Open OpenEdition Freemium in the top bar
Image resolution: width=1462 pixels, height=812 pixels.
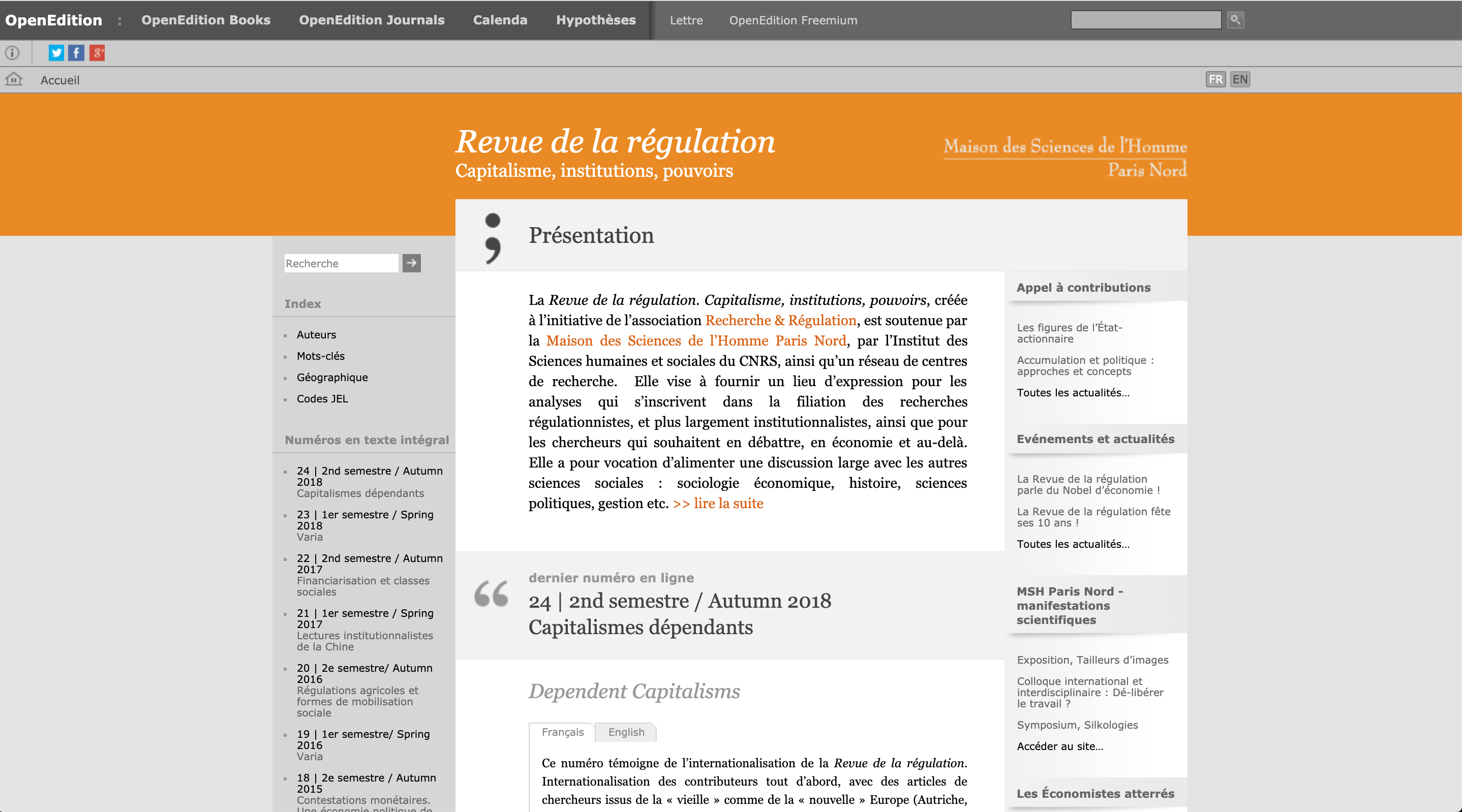click(793, 20)
